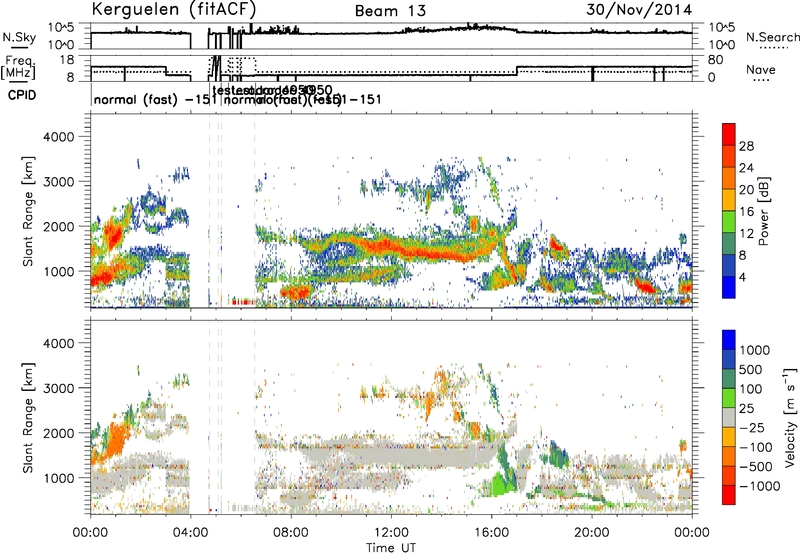Viewport: 800px width, 554px height.
Task: Click inside the velocity range-time plot panel
Action: tap(391, 417)
